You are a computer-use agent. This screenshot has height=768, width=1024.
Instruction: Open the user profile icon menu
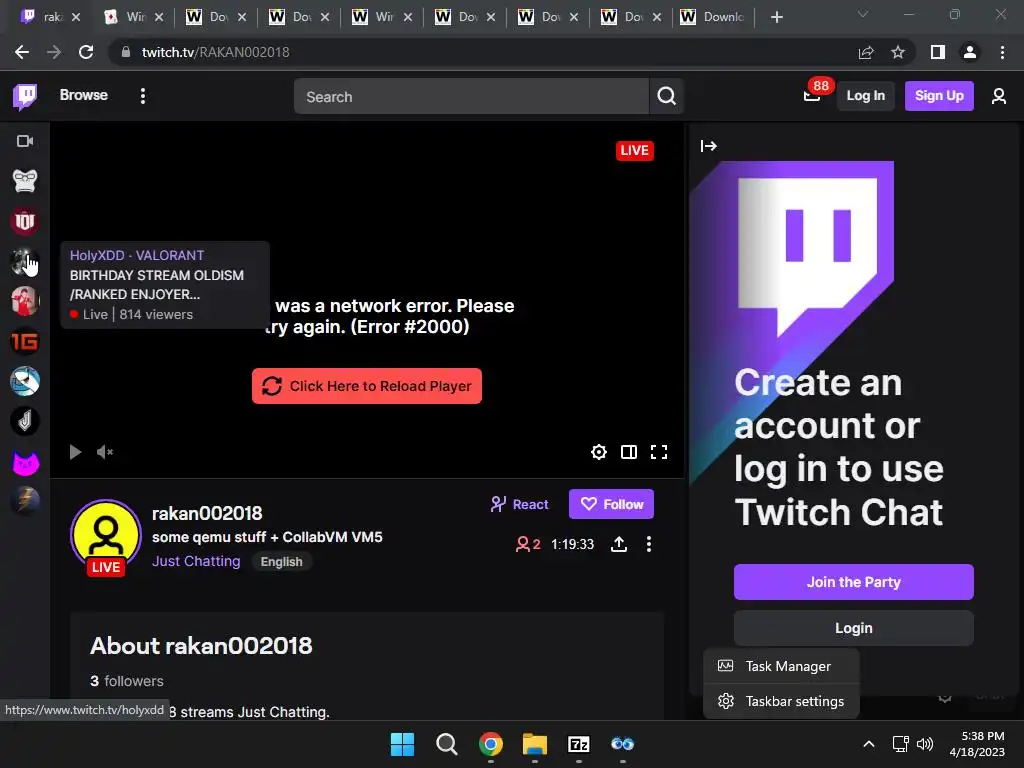click(x=998, y=97)
